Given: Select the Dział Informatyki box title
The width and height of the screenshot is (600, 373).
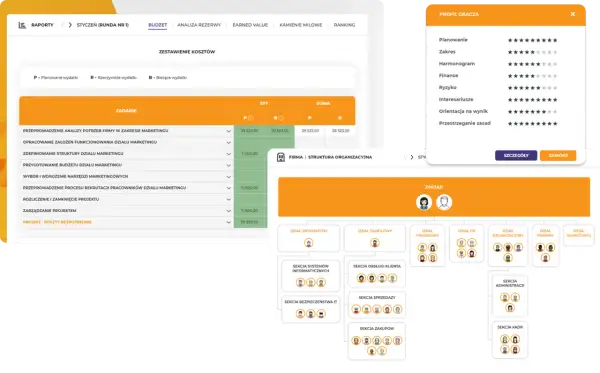Looking at the screenshot, I should tap(309, 231).
